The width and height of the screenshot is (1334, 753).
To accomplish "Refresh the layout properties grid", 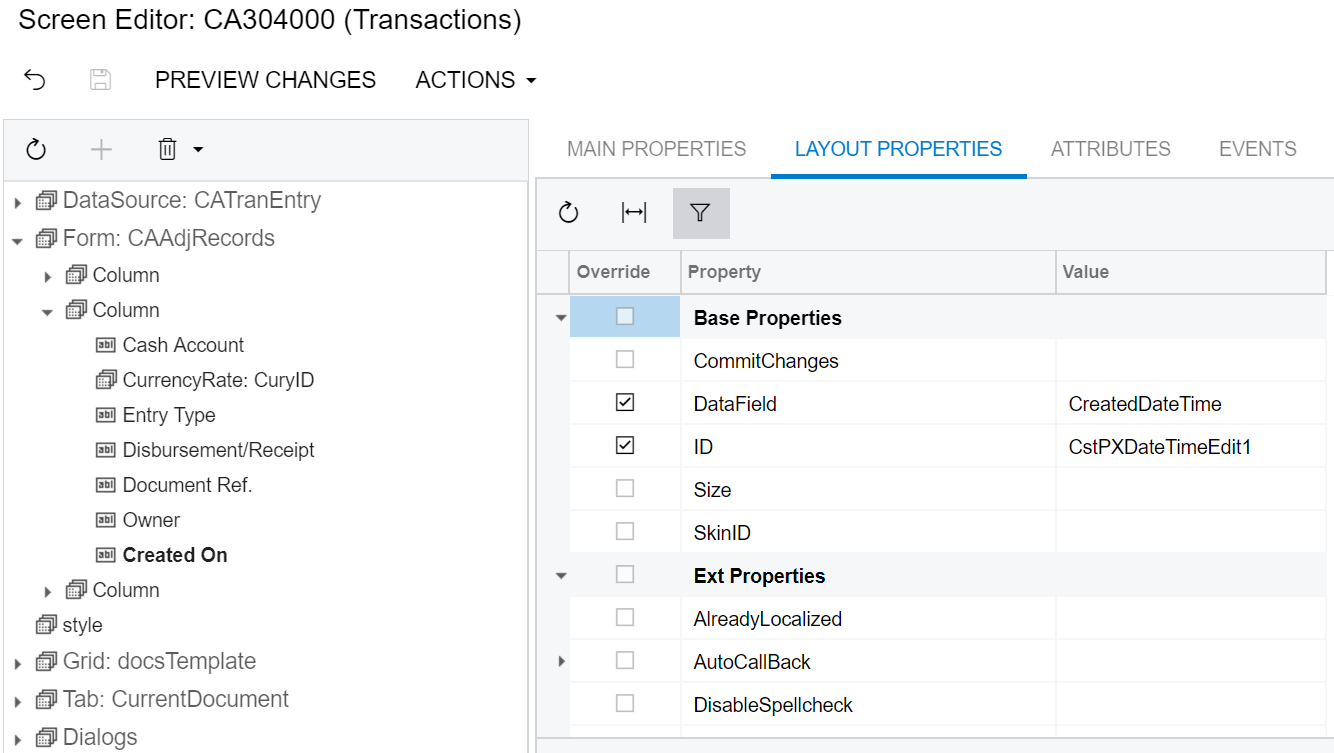I will [569, 213].
